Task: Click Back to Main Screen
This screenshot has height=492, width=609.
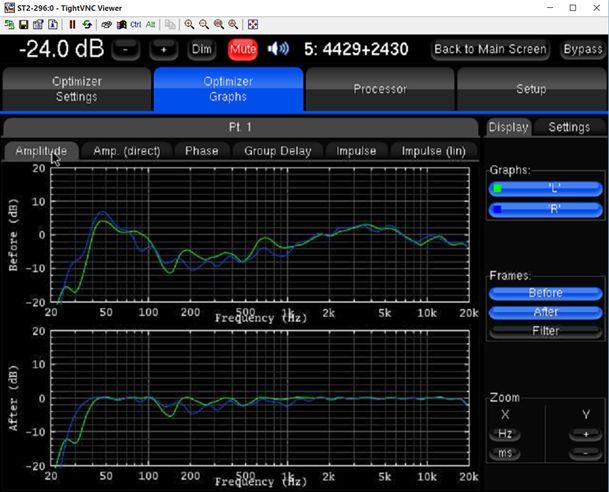Action: [490, 49]
